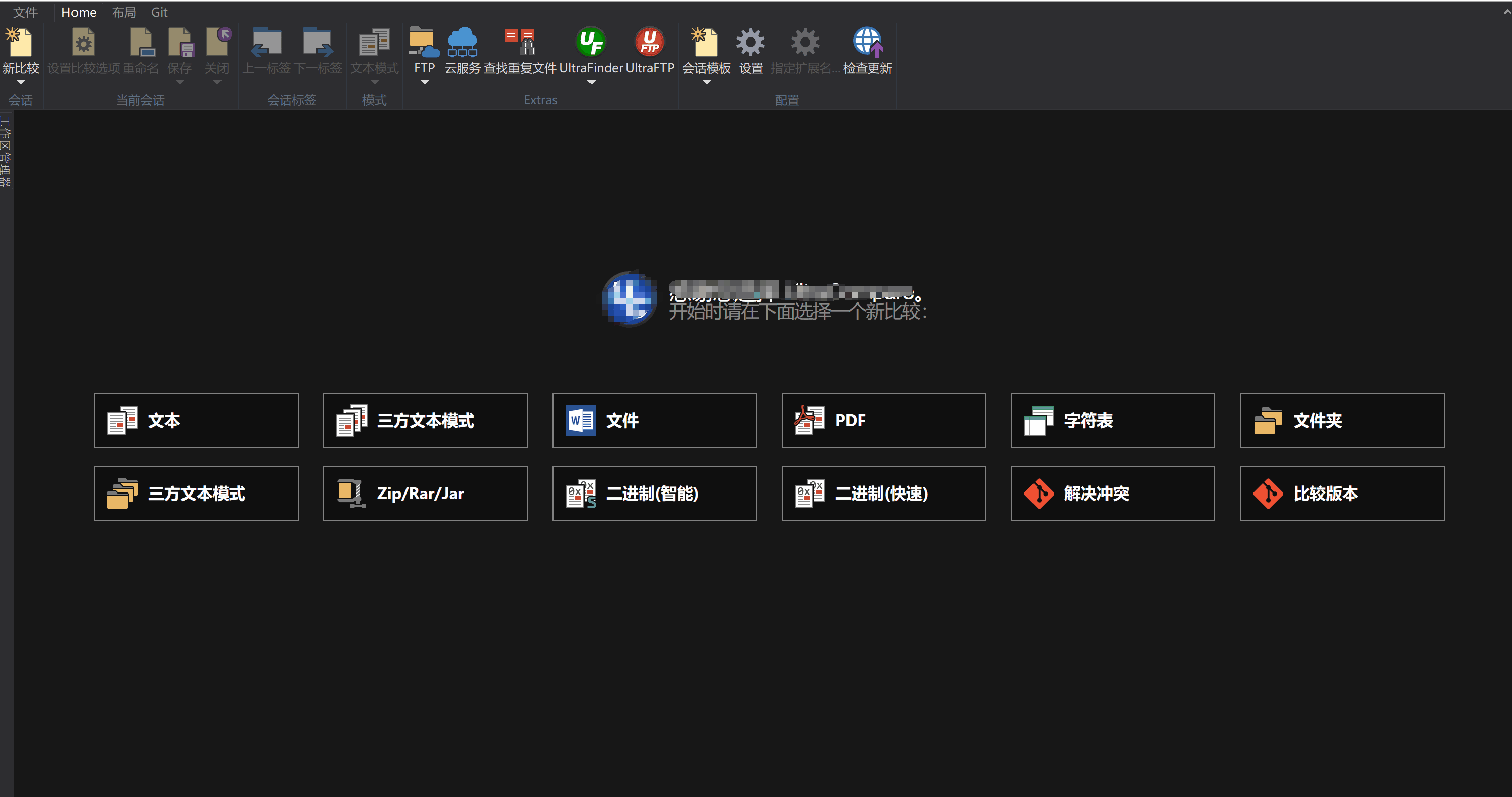Open the layout ribbon tab

coord(124,12)
